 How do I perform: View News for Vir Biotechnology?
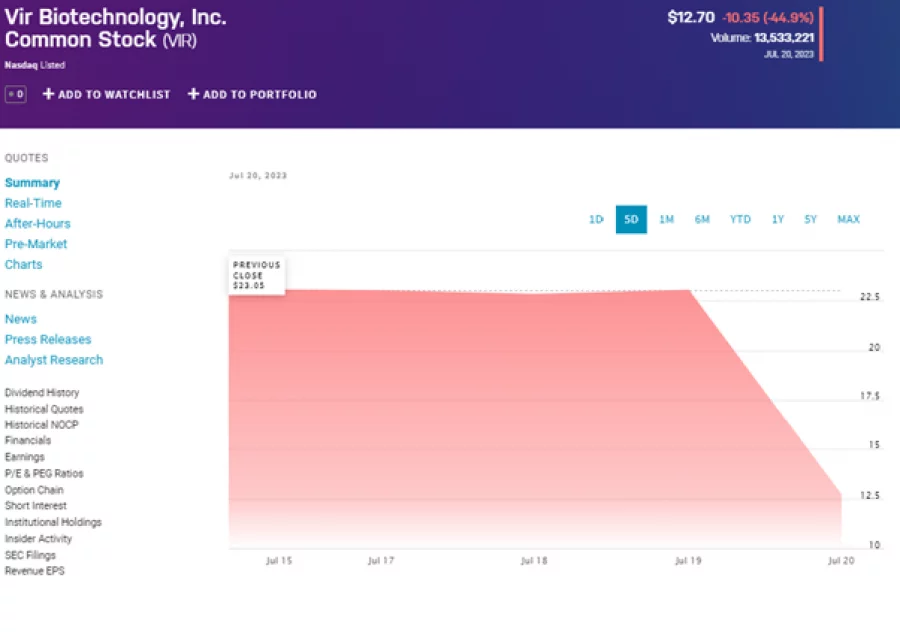point(20,318)
